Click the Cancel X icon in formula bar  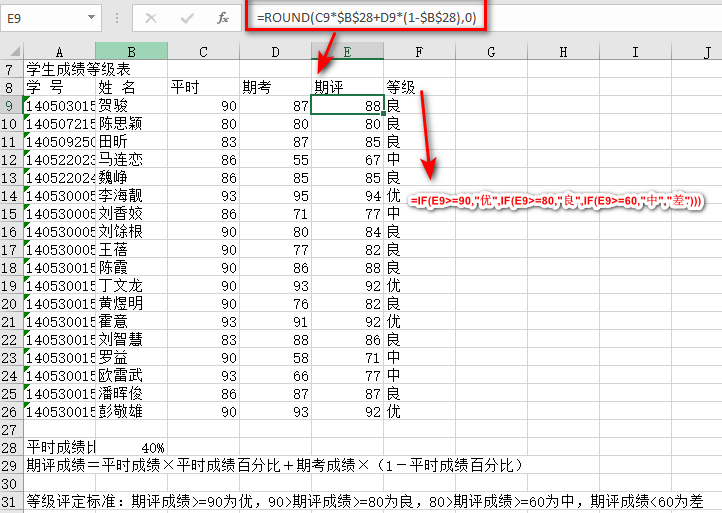click(151, 18)
